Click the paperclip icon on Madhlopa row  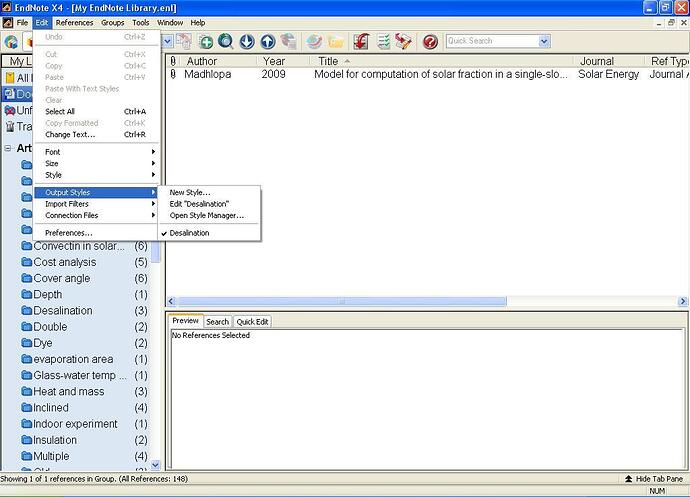tap(173, 74)
